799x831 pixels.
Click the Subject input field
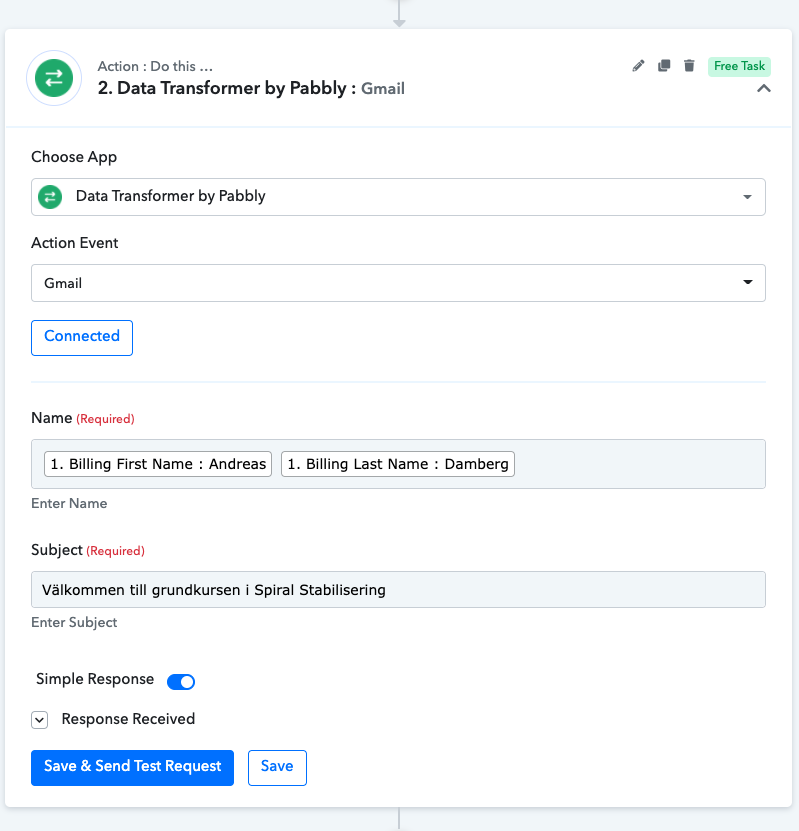tap(398, 589)
